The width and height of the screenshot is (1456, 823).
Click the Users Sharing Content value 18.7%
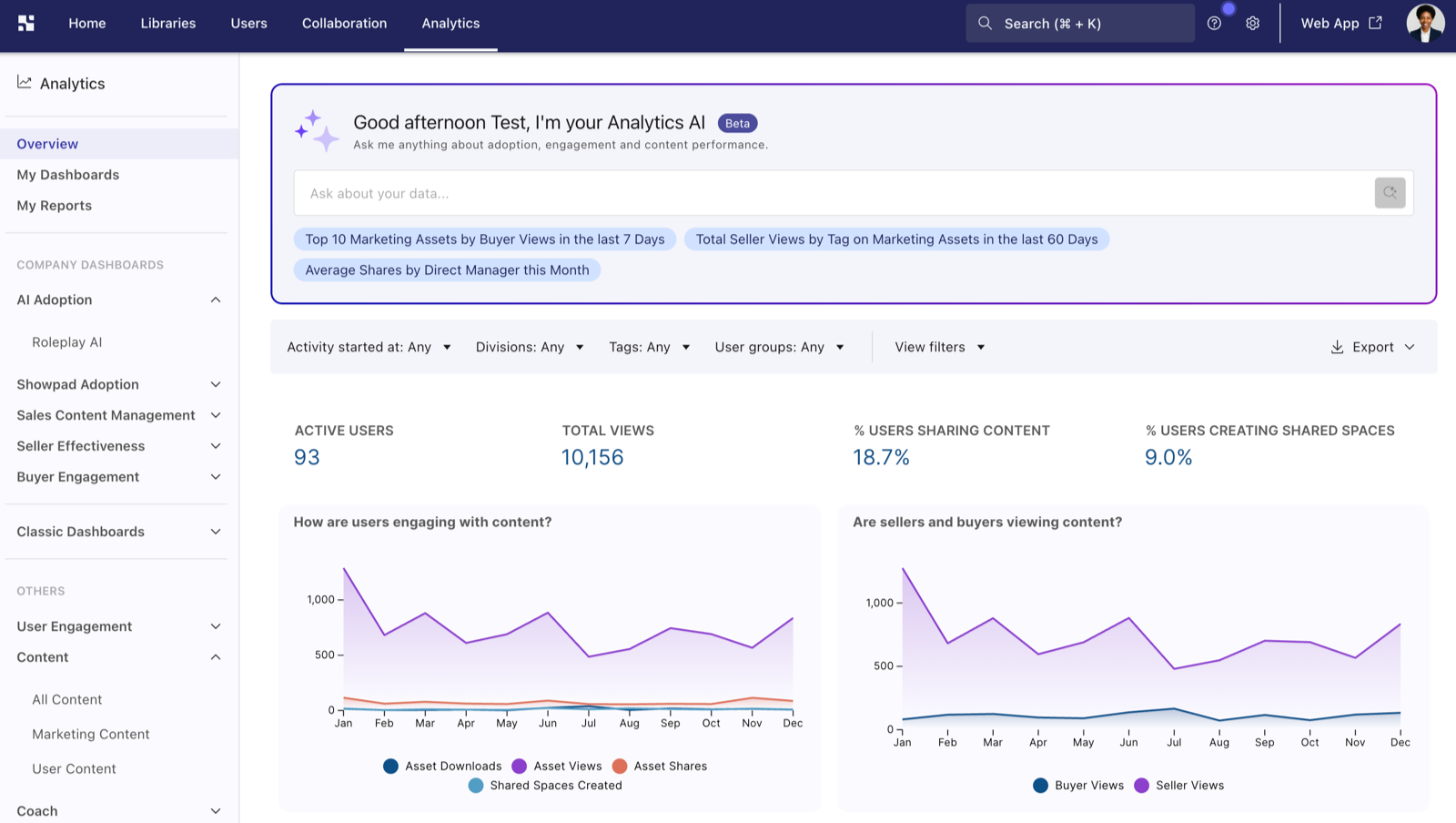[x=881, y=458]
